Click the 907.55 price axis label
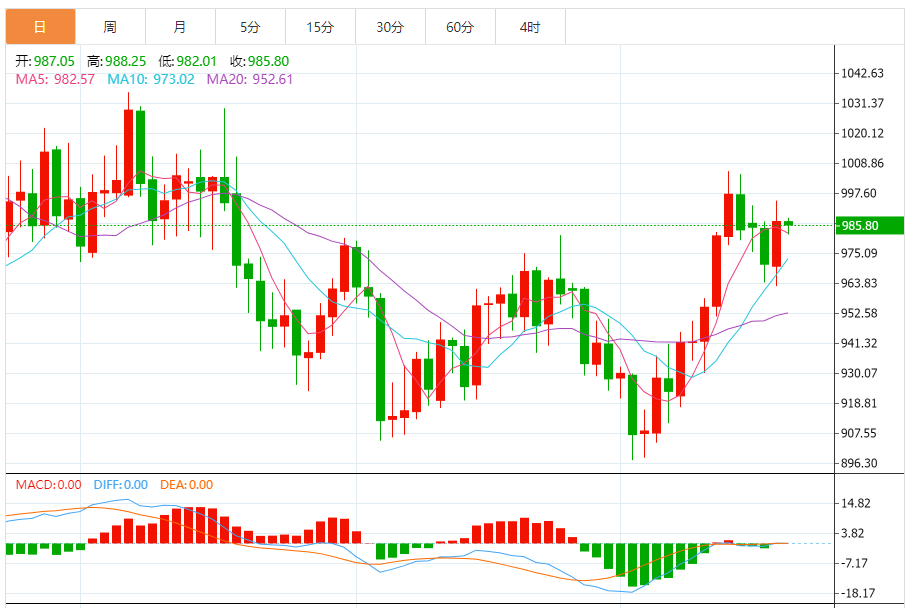 tap(859, 433)
